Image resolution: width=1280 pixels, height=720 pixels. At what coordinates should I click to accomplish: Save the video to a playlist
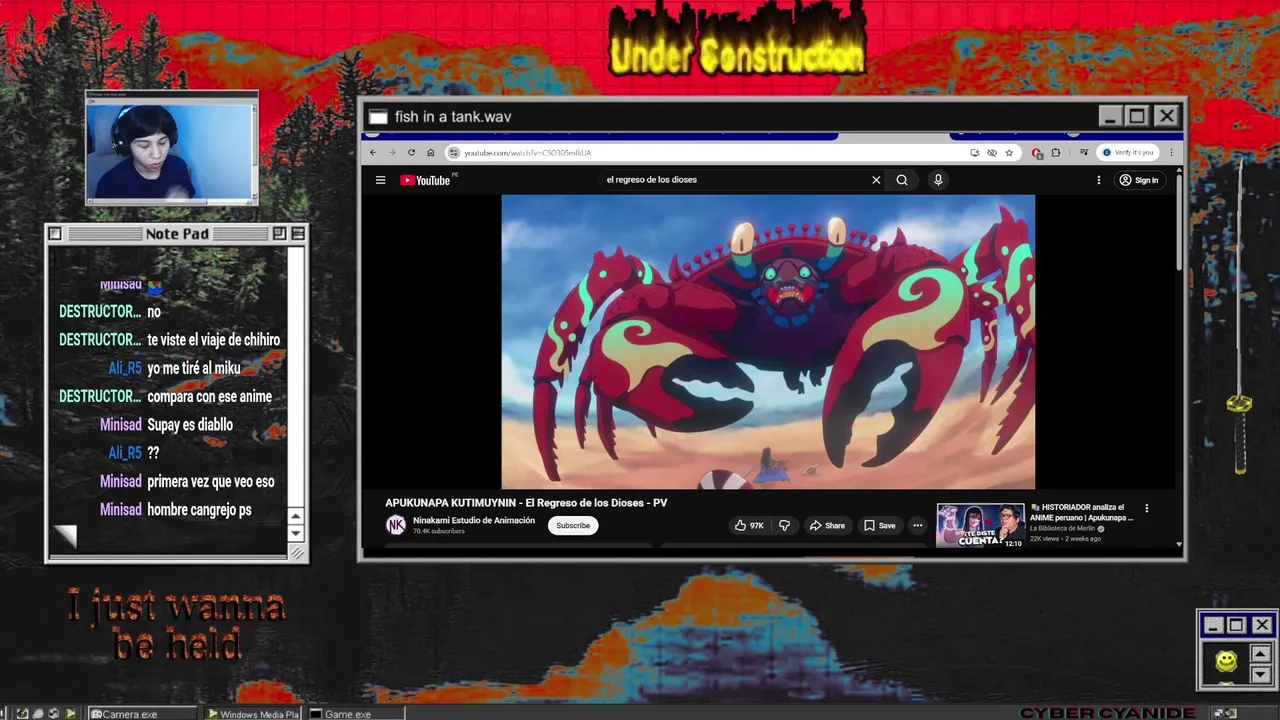point(880,525)
